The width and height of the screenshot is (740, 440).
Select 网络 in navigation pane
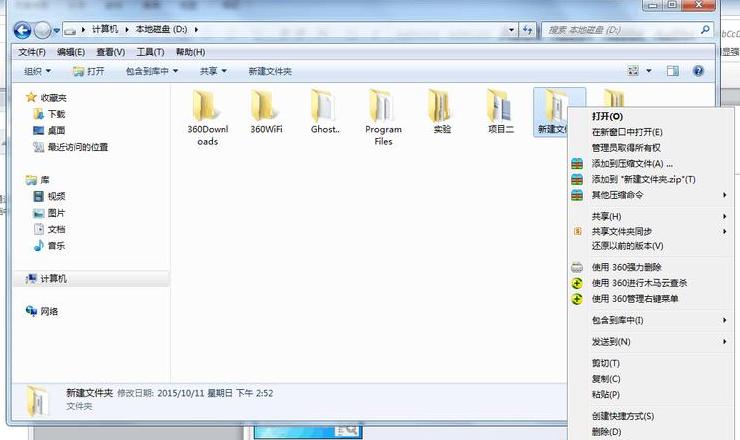click(x=42, y=311)
